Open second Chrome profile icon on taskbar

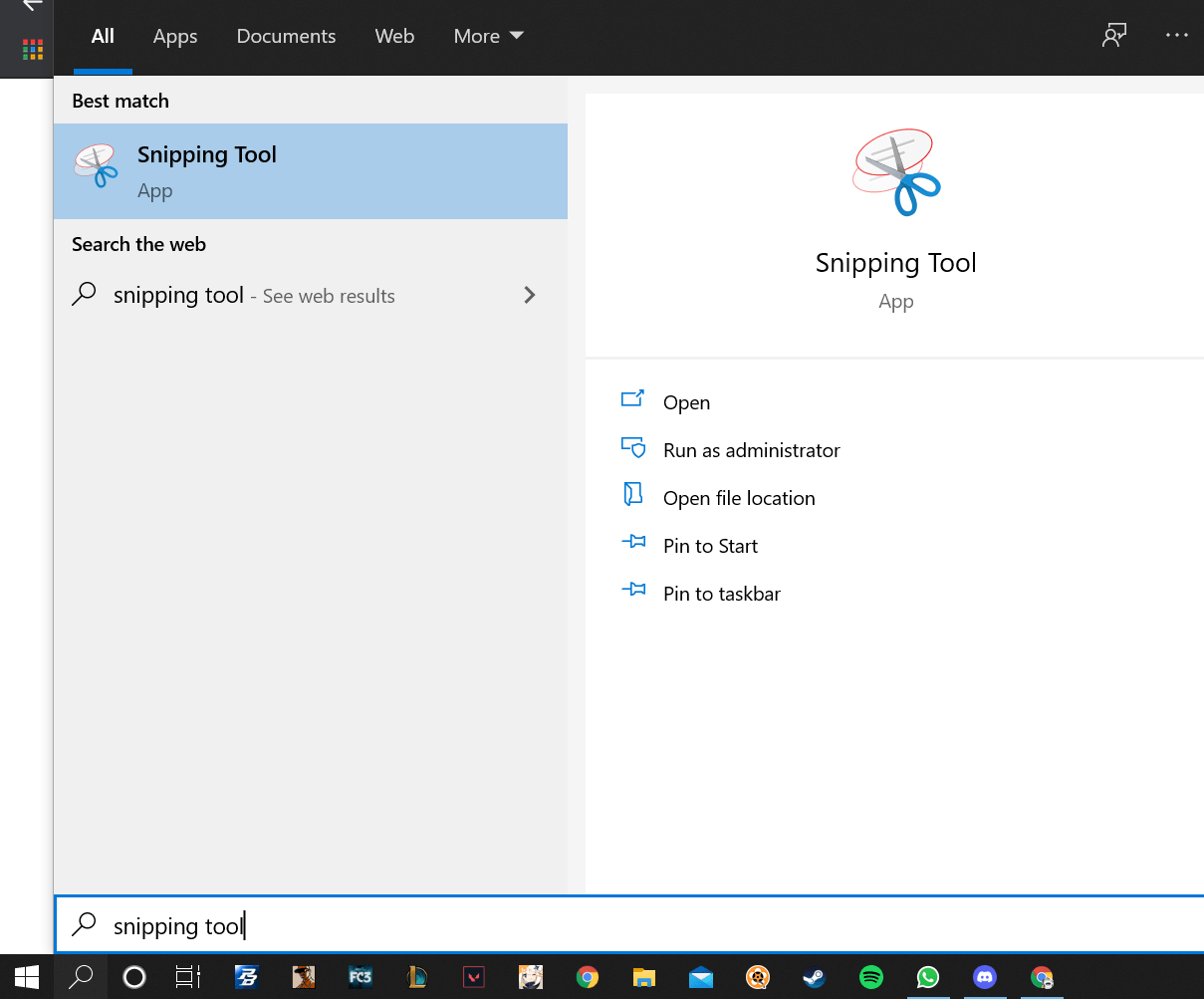pos(1042,977)
